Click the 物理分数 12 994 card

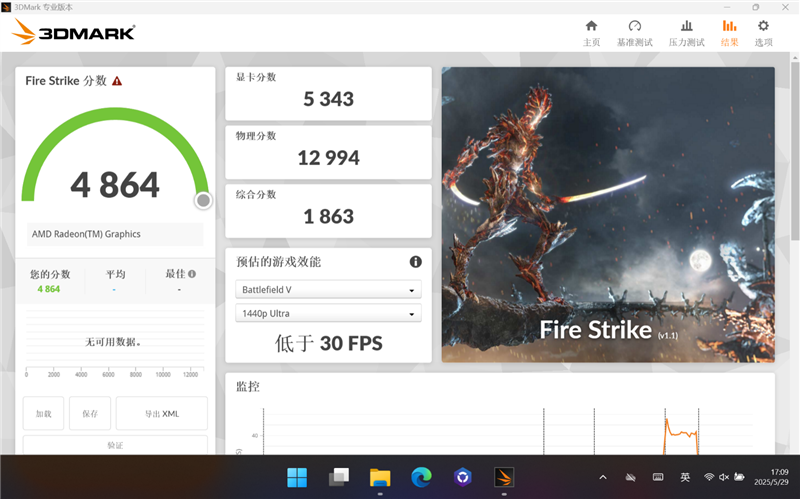coord(328,153)
